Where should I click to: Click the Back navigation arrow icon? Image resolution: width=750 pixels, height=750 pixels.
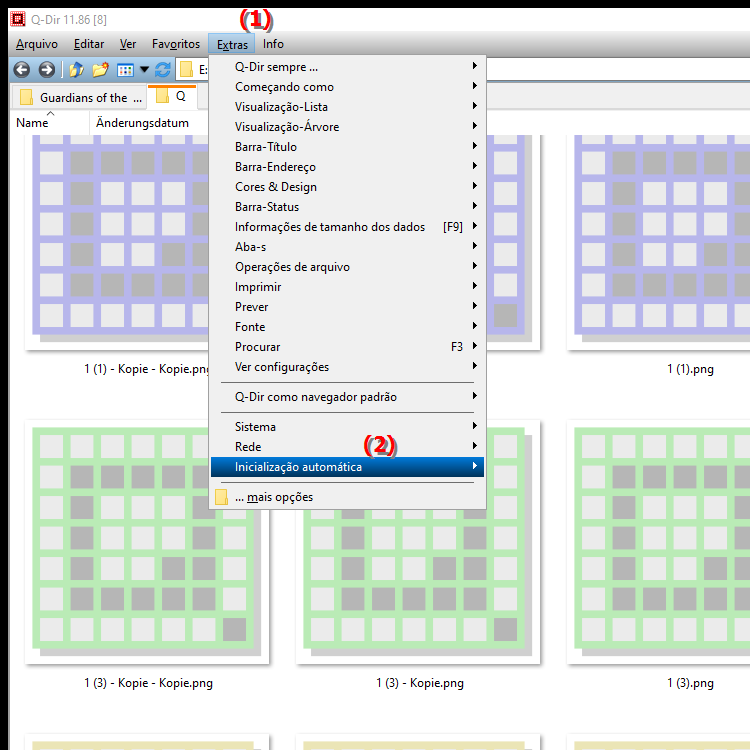[22, 70]
